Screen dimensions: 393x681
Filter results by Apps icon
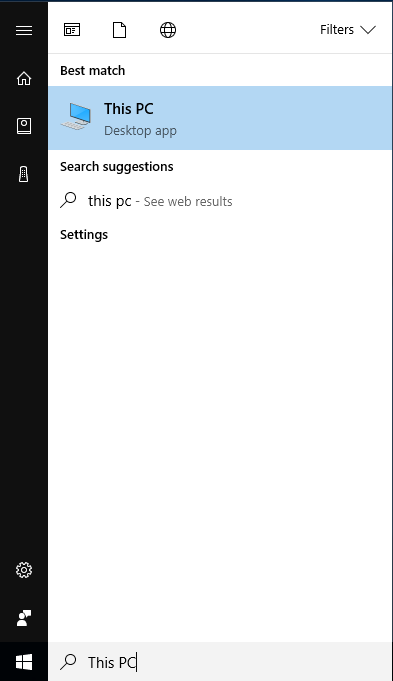[x=72, y=30]
